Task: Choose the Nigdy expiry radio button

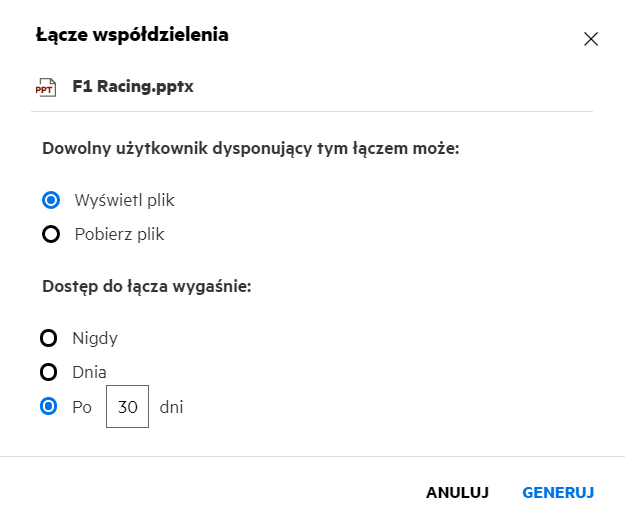Action: 49,338
